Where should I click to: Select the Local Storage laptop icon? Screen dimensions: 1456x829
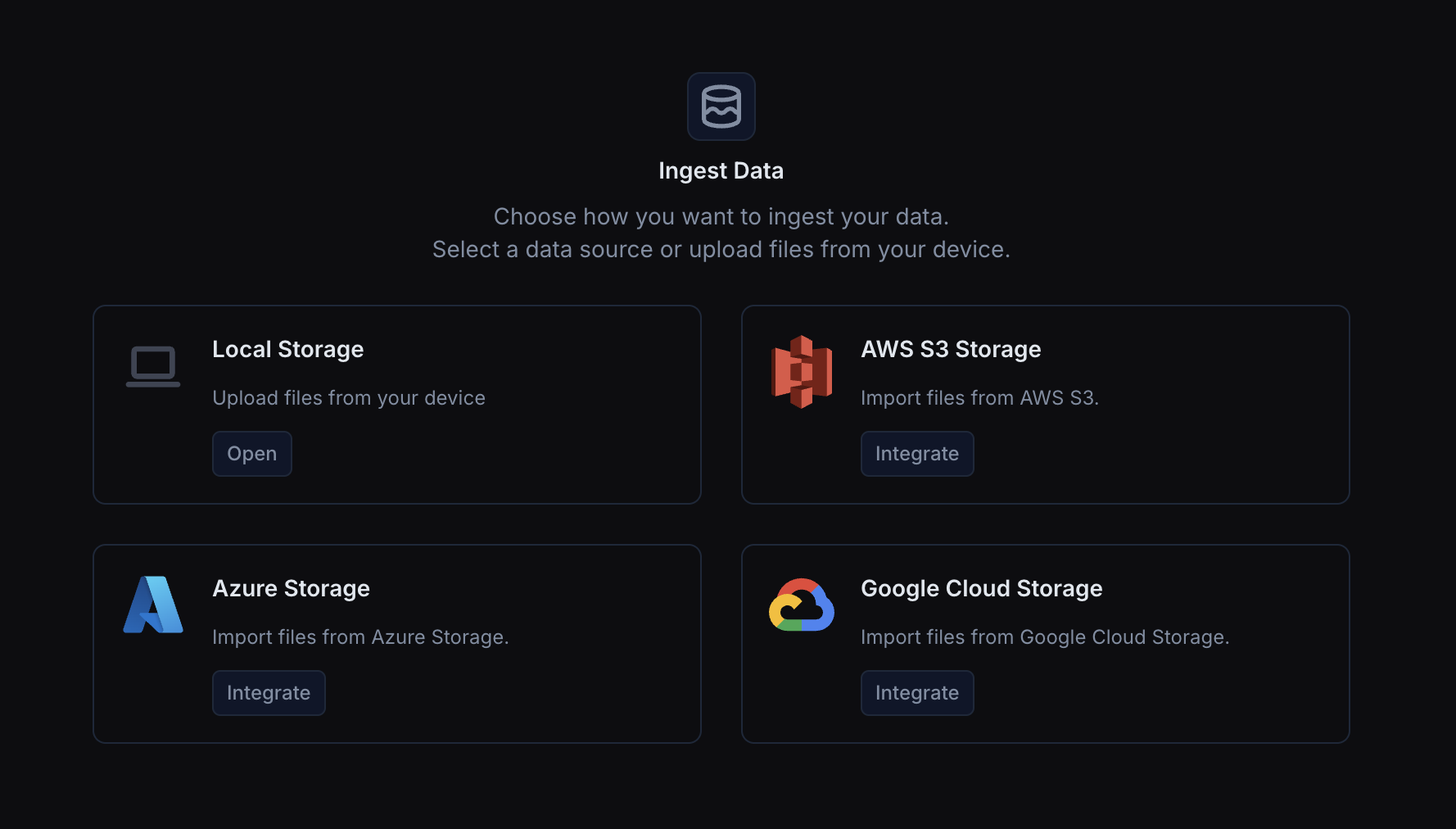[152, 366]
